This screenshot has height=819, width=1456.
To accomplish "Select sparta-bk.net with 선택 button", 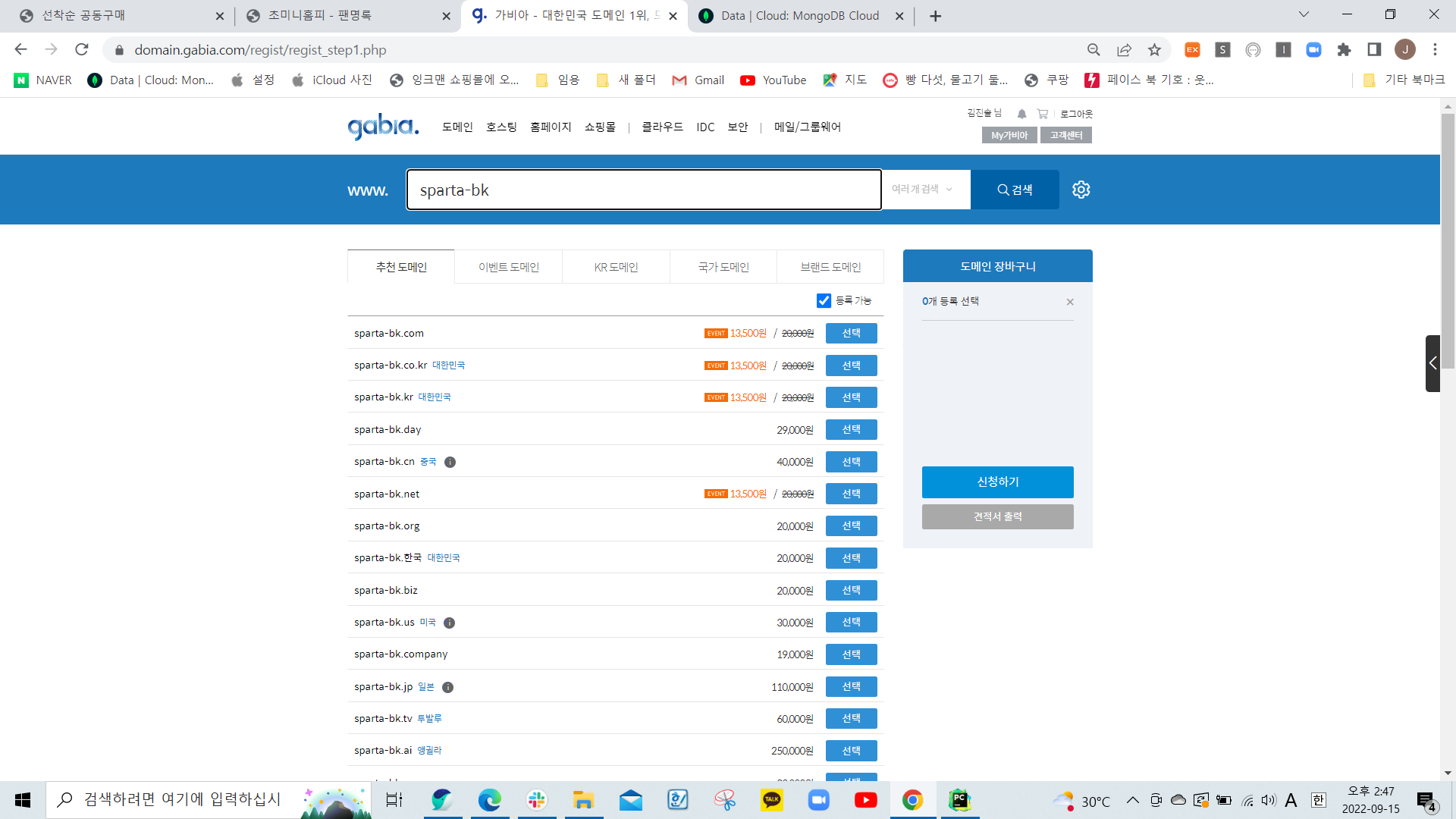I will (x=851, y=494).
